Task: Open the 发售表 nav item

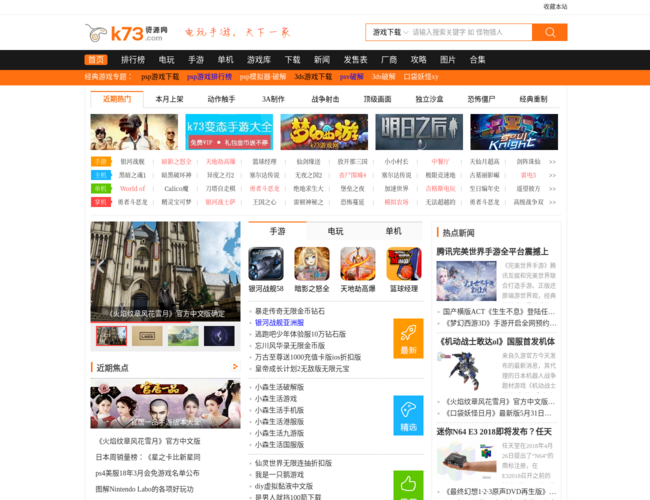Action: (x=355, y=60)
